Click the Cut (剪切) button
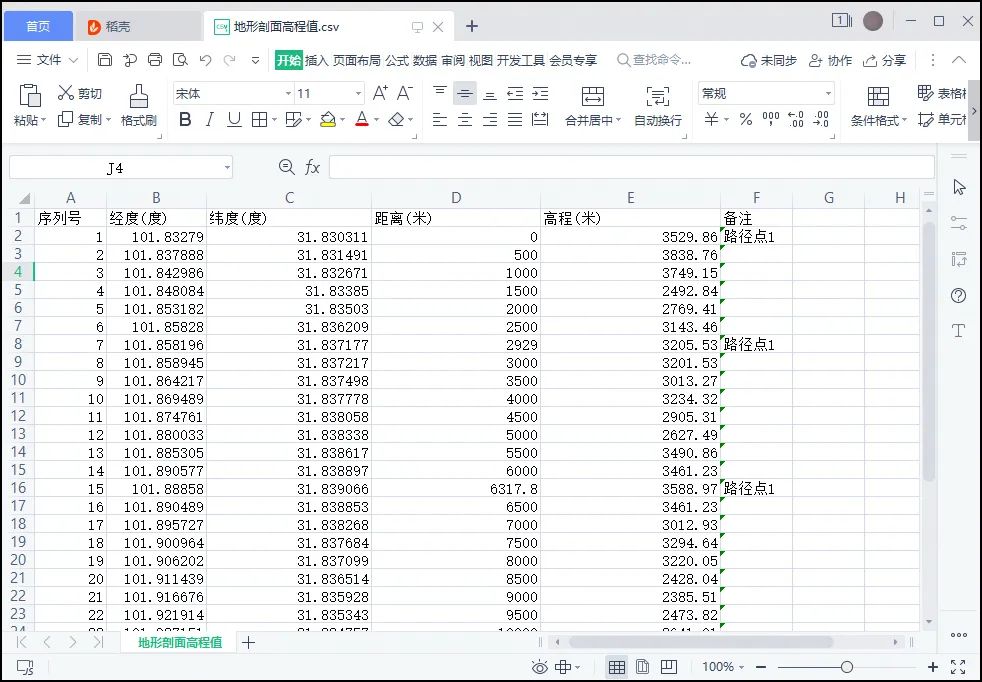Image resolution: width=982 pixels, height=682 pixels. coord(80,93)
